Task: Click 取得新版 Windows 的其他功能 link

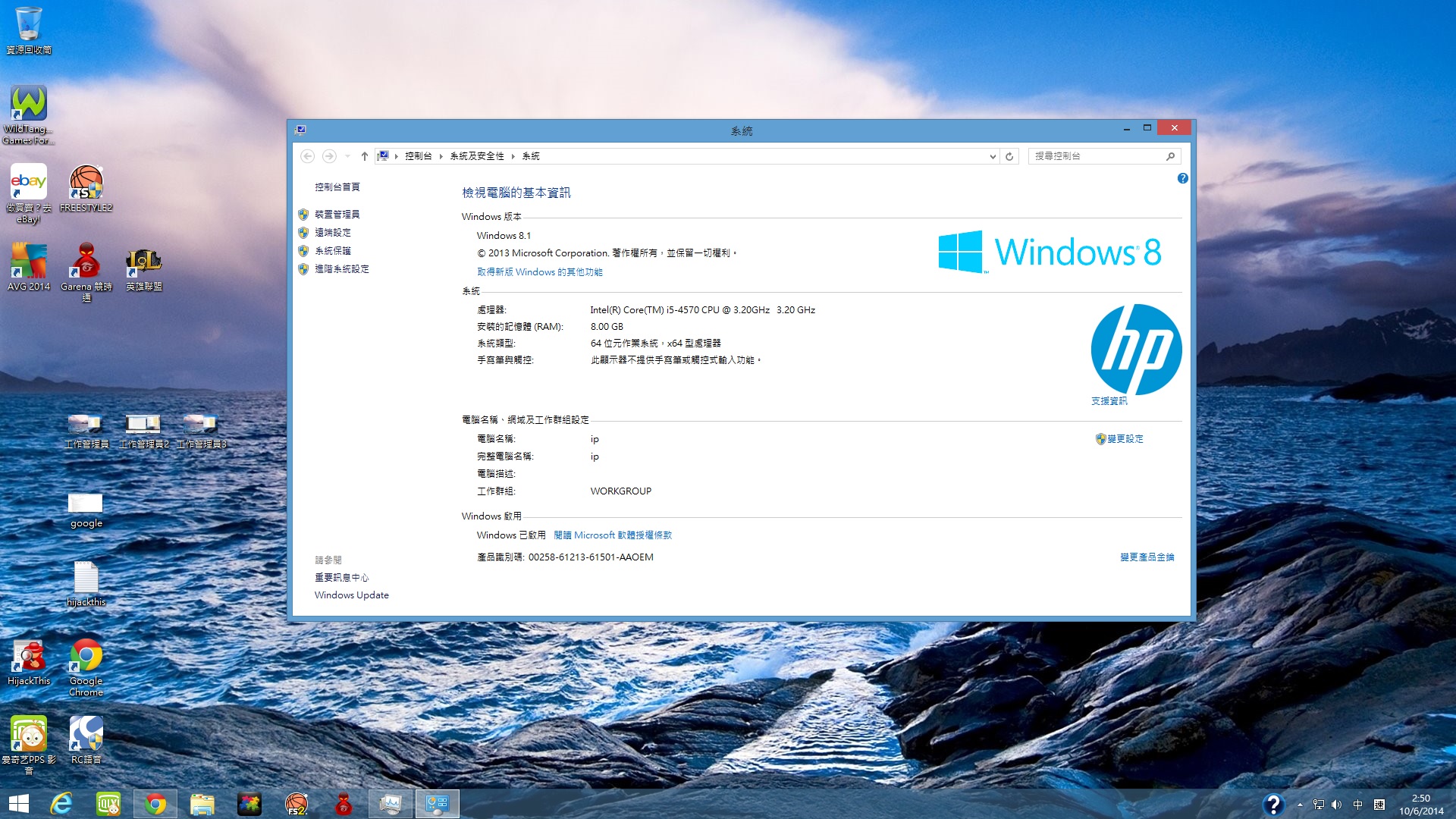Action: [540, 272]
